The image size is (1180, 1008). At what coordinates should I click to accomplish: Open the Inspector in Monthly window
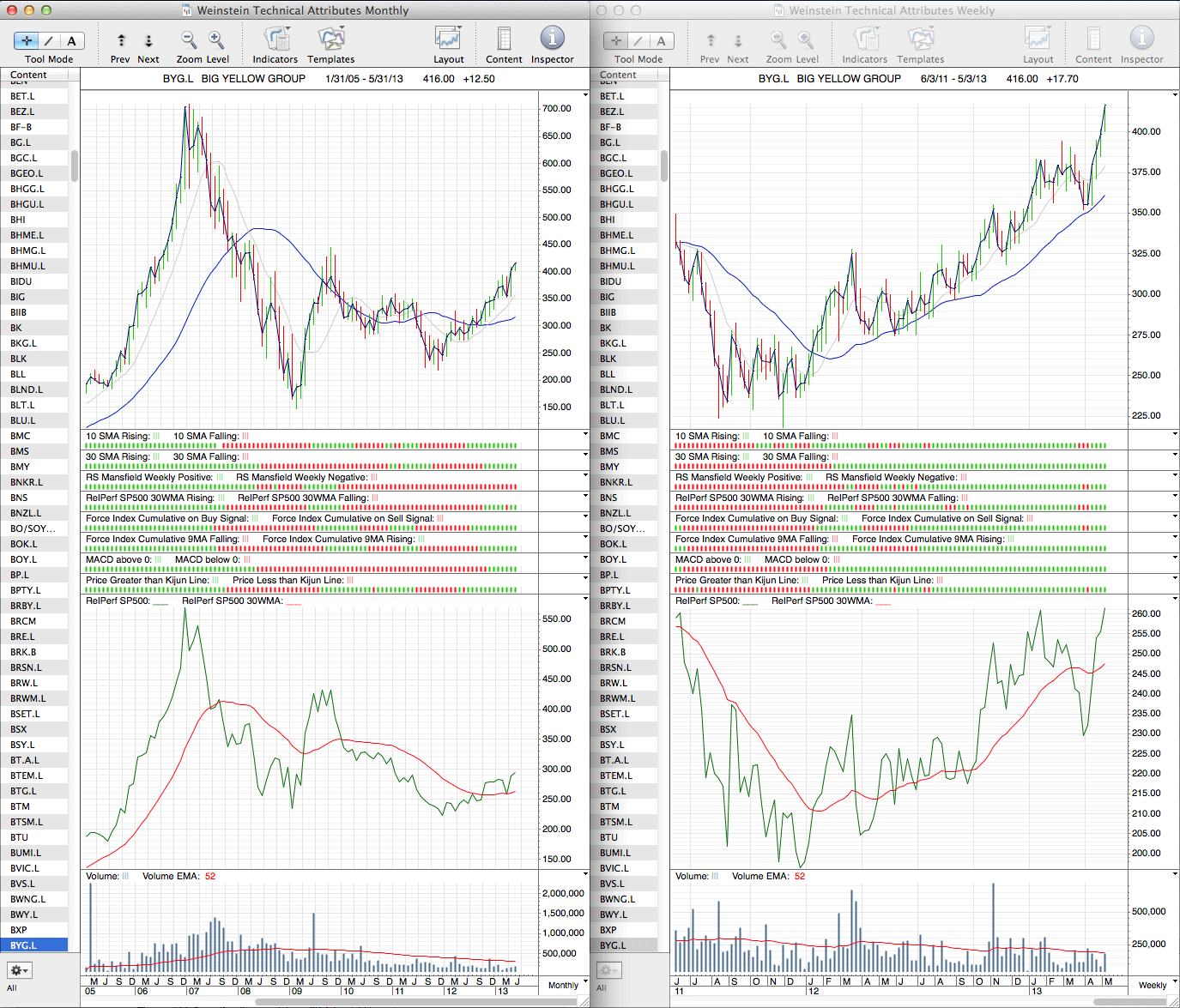552,39
